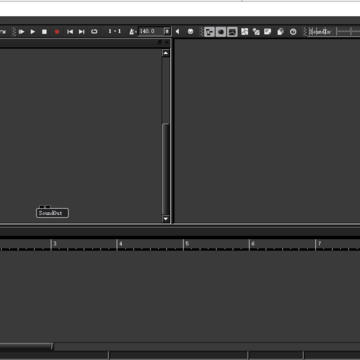This screenshot has width=360, height=360.
Task: Select the SoundOut node in the left panel
Action: (x=52, y=213)
